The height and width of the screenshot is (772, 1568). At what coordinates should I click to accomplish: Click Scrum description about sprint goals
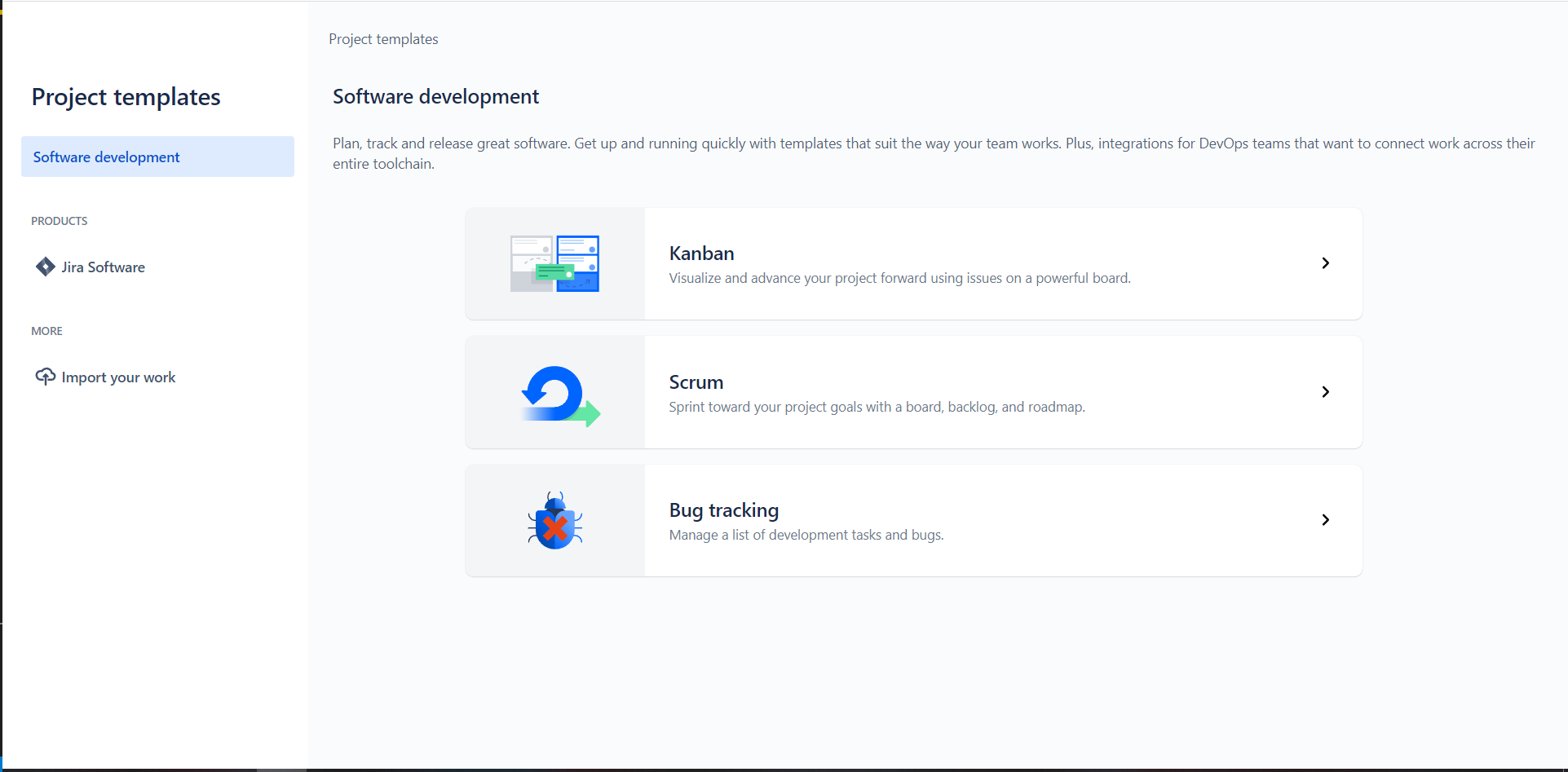point(877,407)
